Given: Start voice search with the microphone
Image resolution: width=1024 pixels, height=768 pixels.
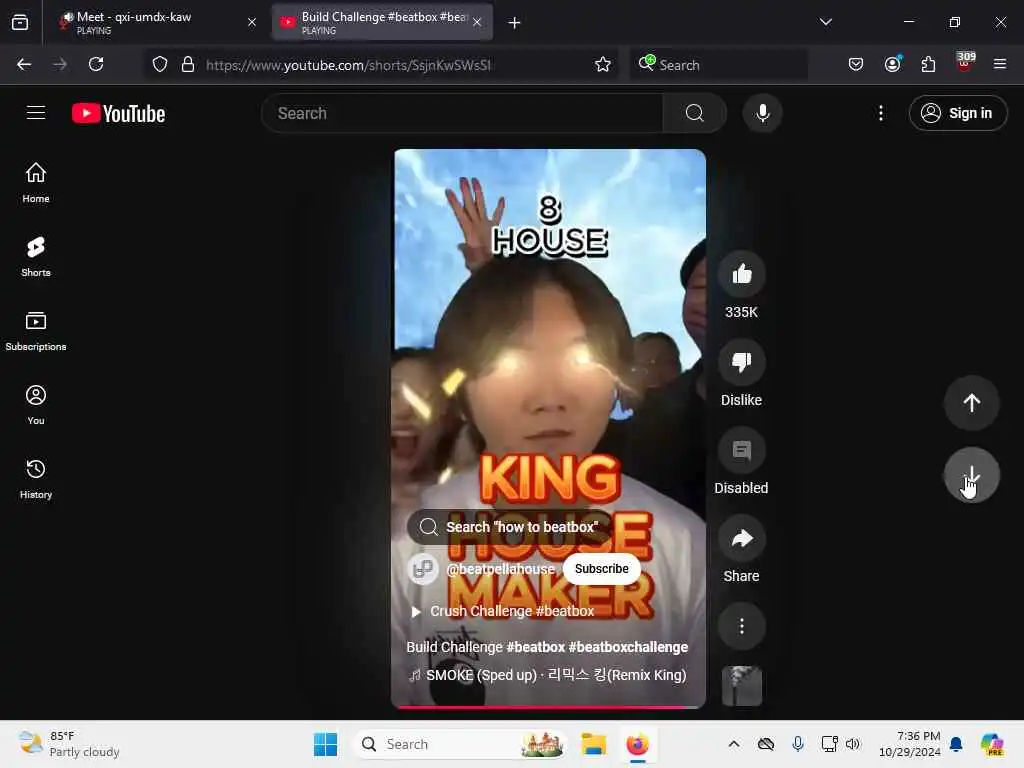Looking at the screenshot, I should (x=762, y=113).
